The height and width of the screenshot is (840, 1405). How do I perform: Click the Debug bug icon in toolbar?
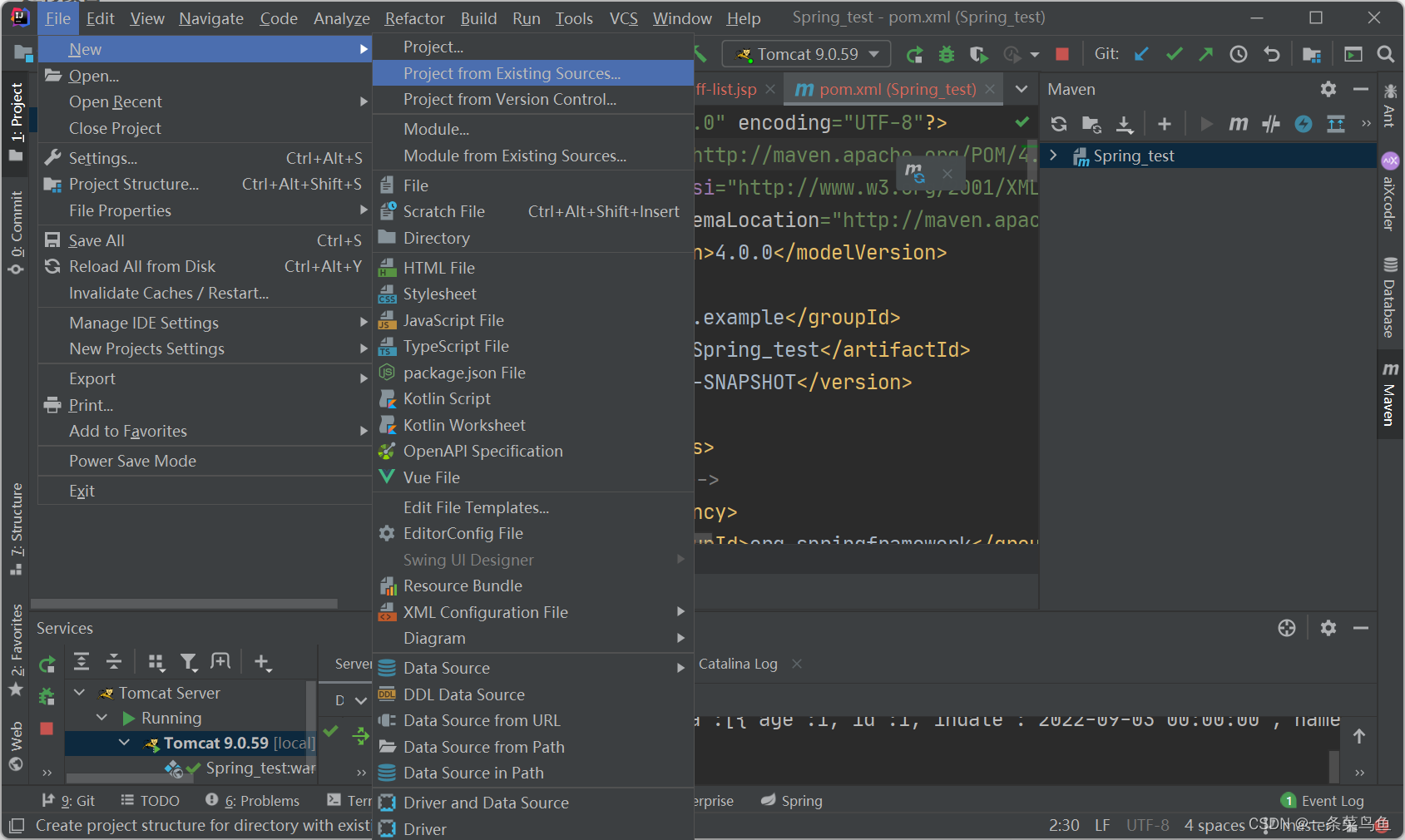point(947,55)
